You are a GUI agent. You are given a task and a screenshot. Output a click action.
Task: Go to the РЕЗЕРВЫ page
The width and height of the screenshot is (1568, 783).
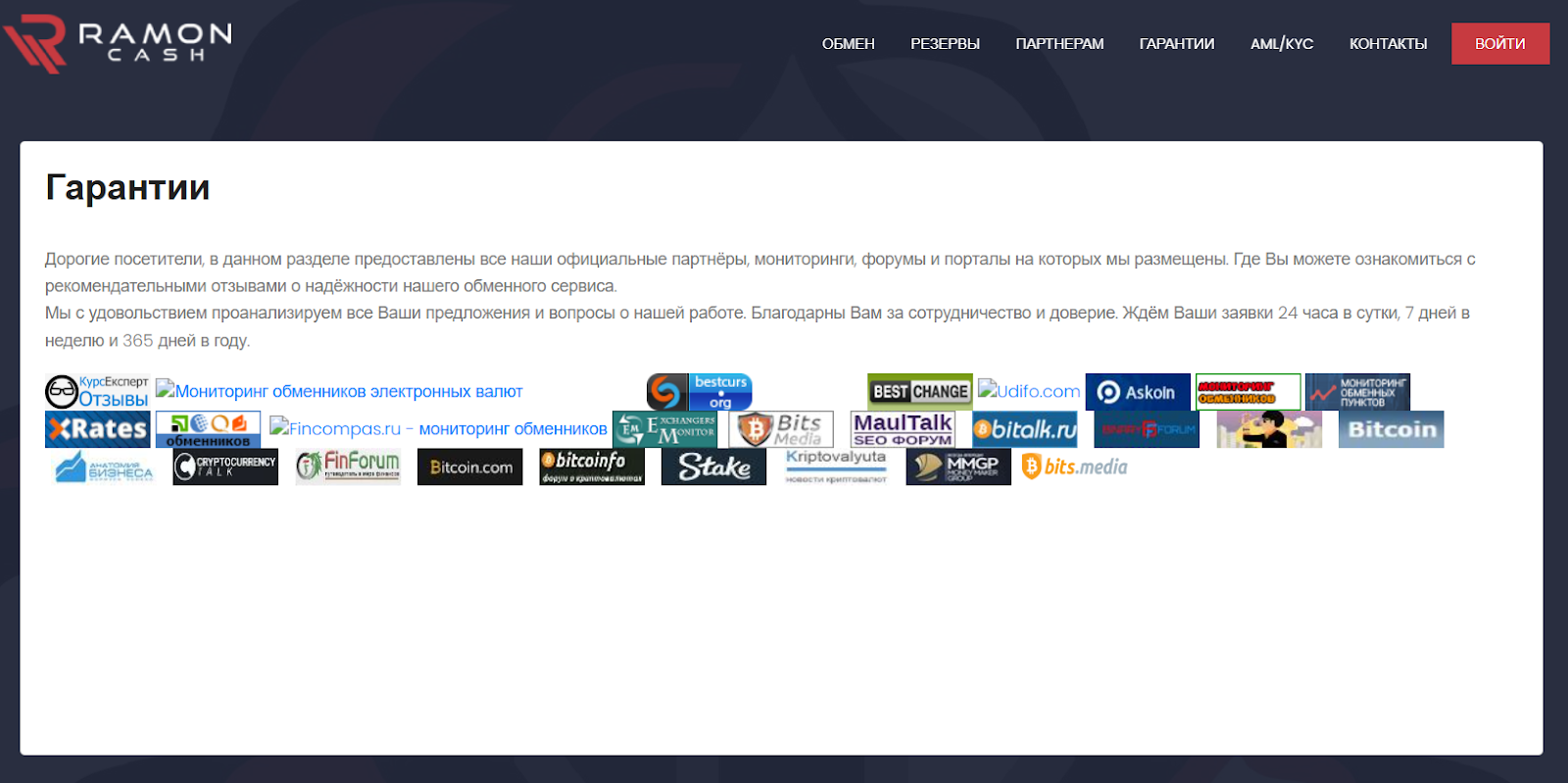pyautogui.click(x=945, y=44)
